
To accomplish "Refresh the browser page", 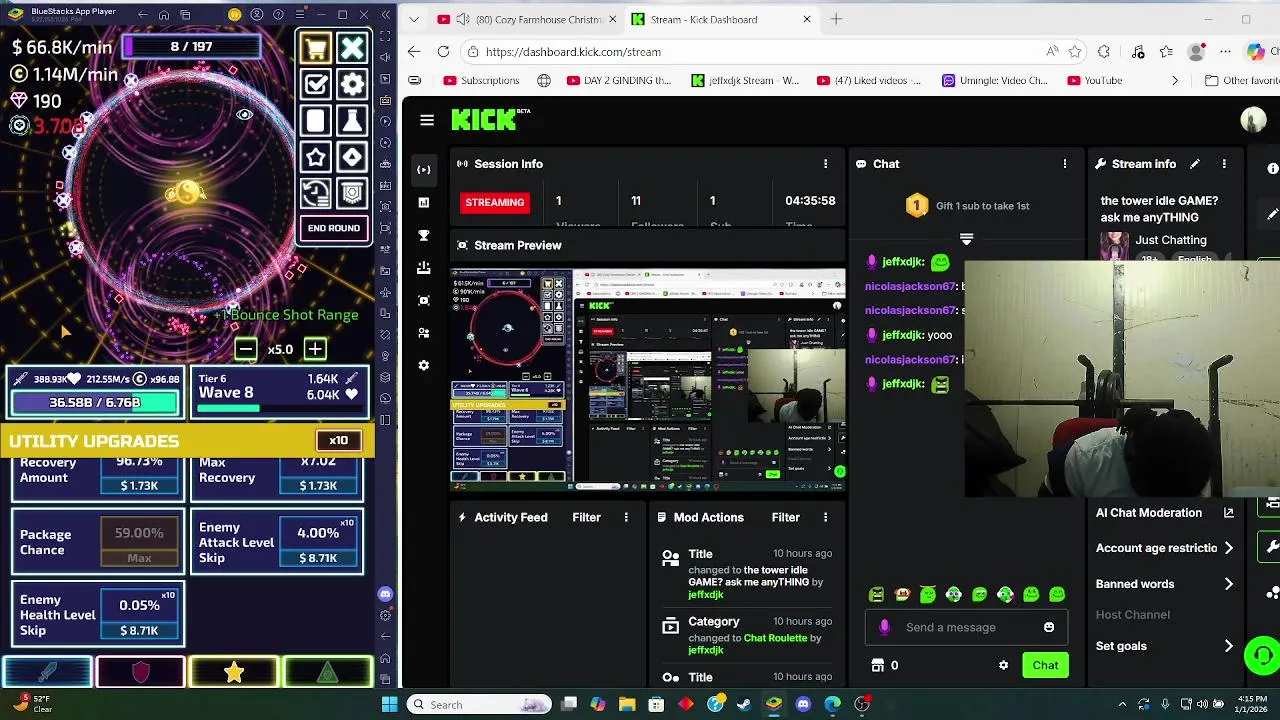I will (x=443, y=52).
